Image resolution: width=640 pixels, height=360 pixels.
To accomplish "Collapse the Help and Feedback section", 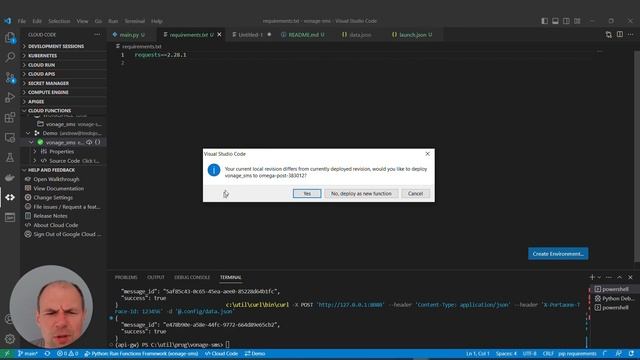I will tap(64, 170).
